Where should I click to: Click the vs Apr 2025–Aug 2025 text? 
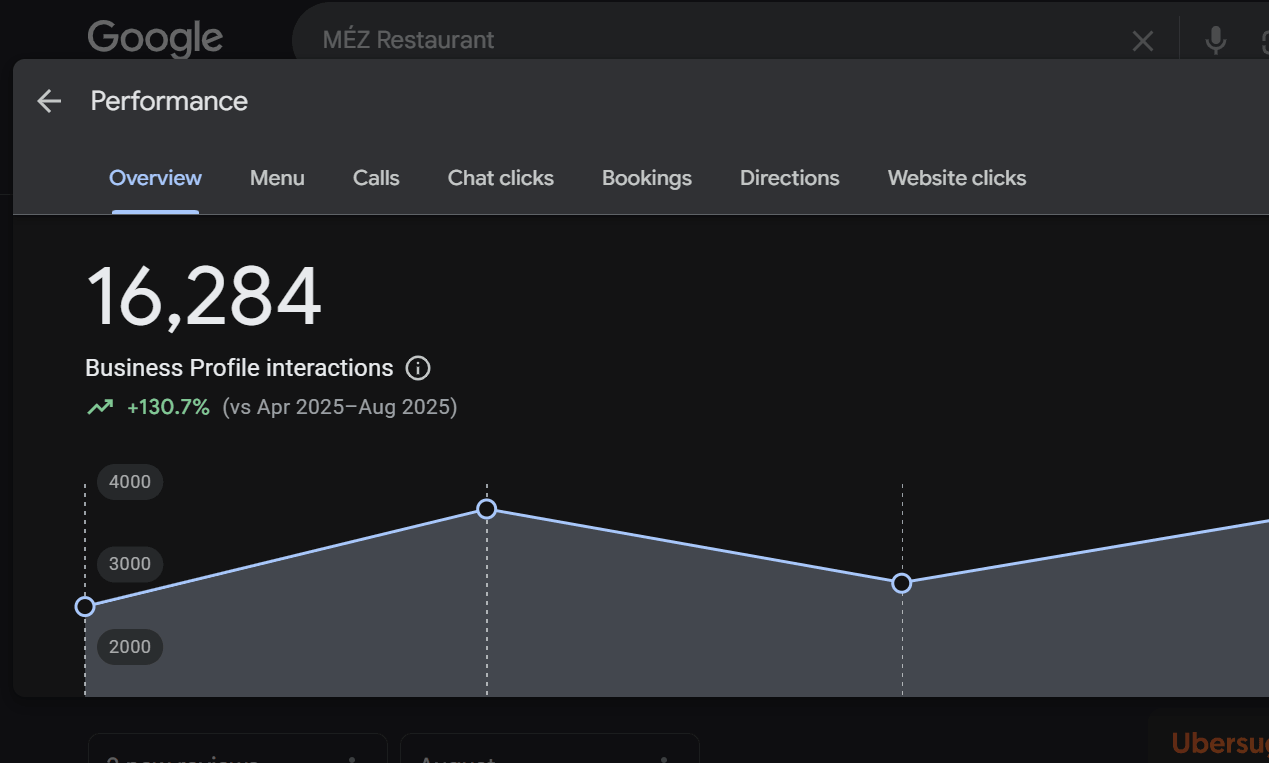339,407
